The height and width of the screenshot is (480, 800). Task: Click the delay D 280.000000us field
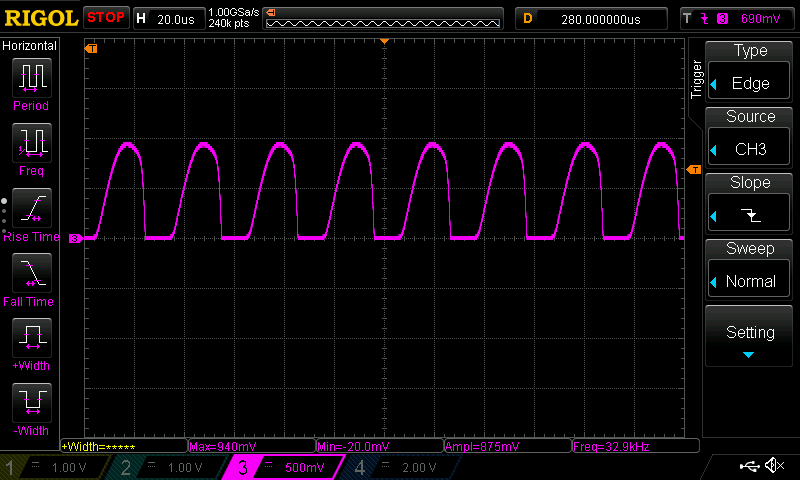591,19
